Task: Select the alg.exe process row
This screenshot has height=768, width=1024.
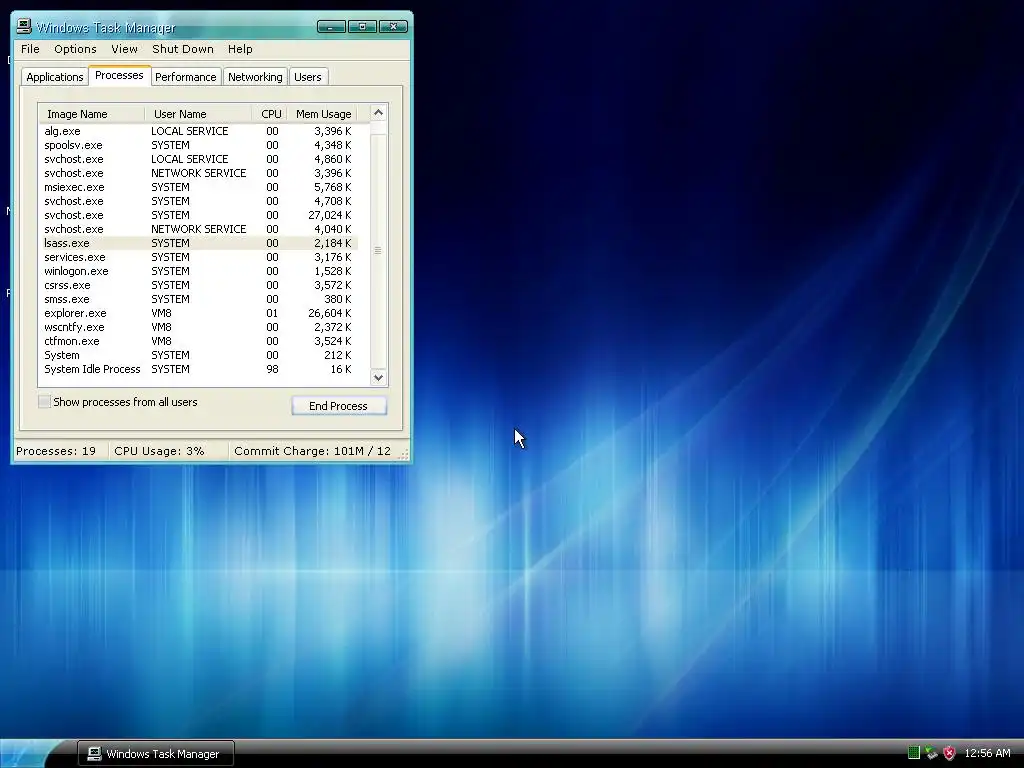Action: [199, 131]
